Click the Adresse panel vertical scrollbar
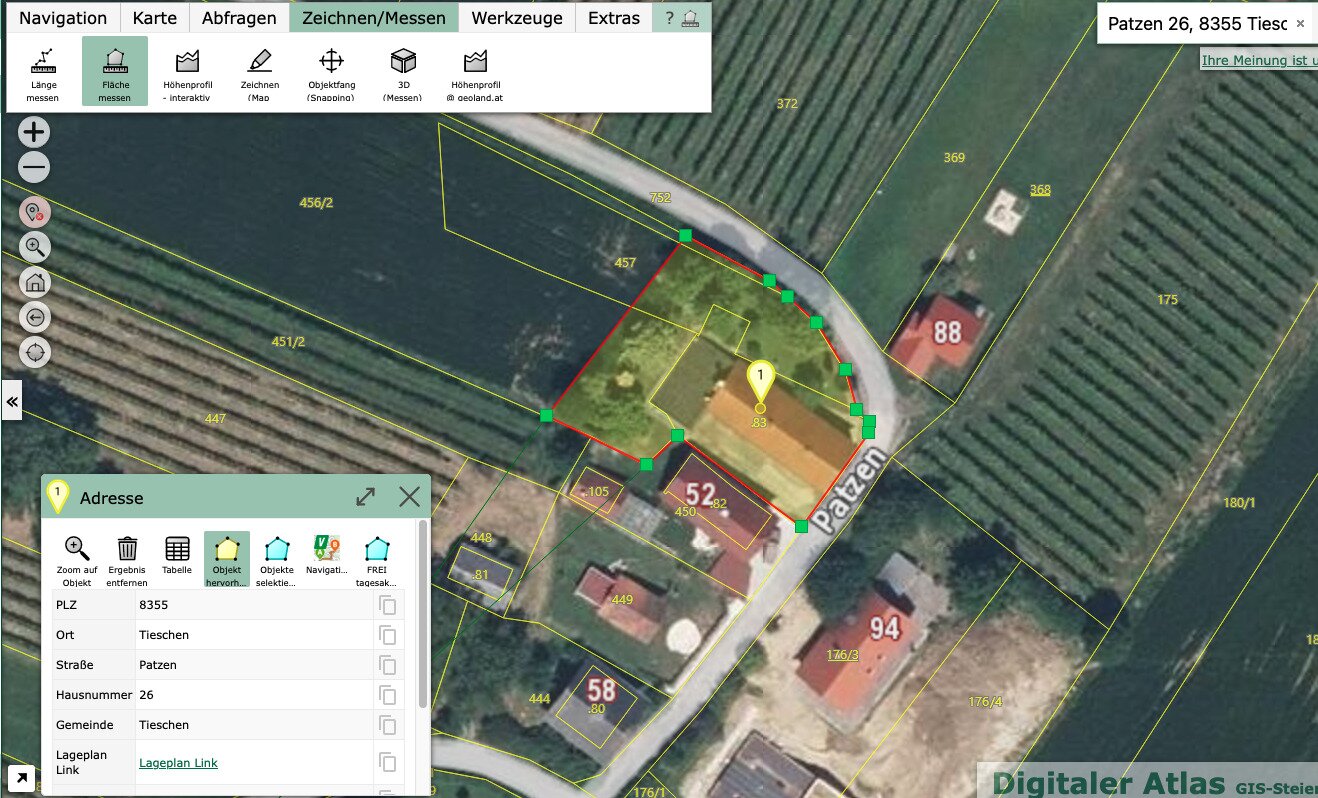 click(x=424, y=614)
